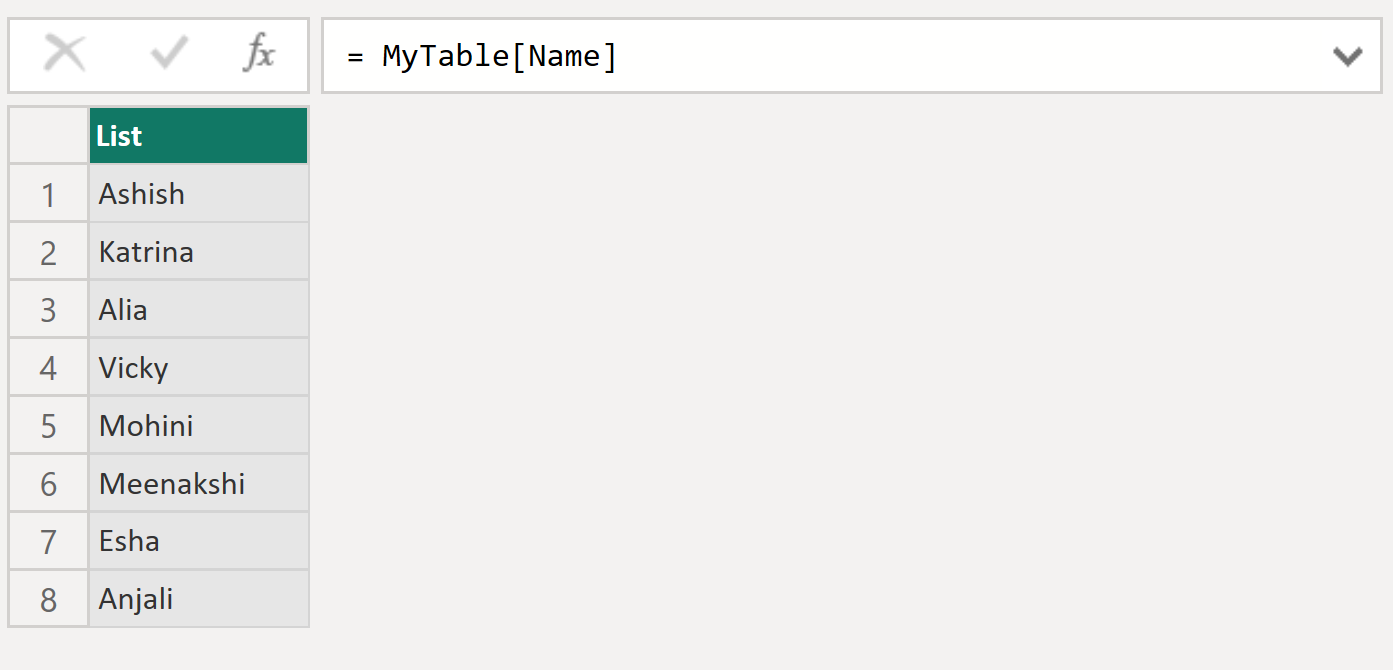Select the Vicky list cell

coord(198,368)
